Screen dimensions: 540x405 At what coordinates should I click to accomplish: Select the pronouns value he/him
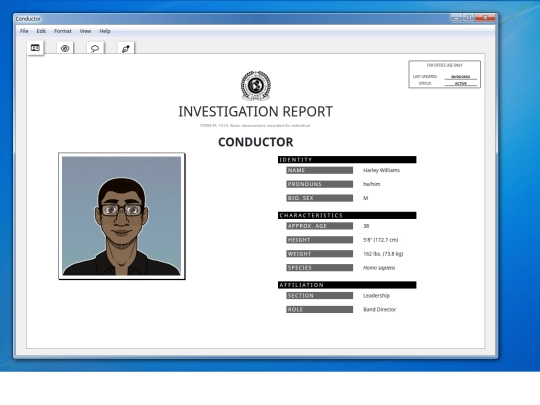tap(372, 184)
